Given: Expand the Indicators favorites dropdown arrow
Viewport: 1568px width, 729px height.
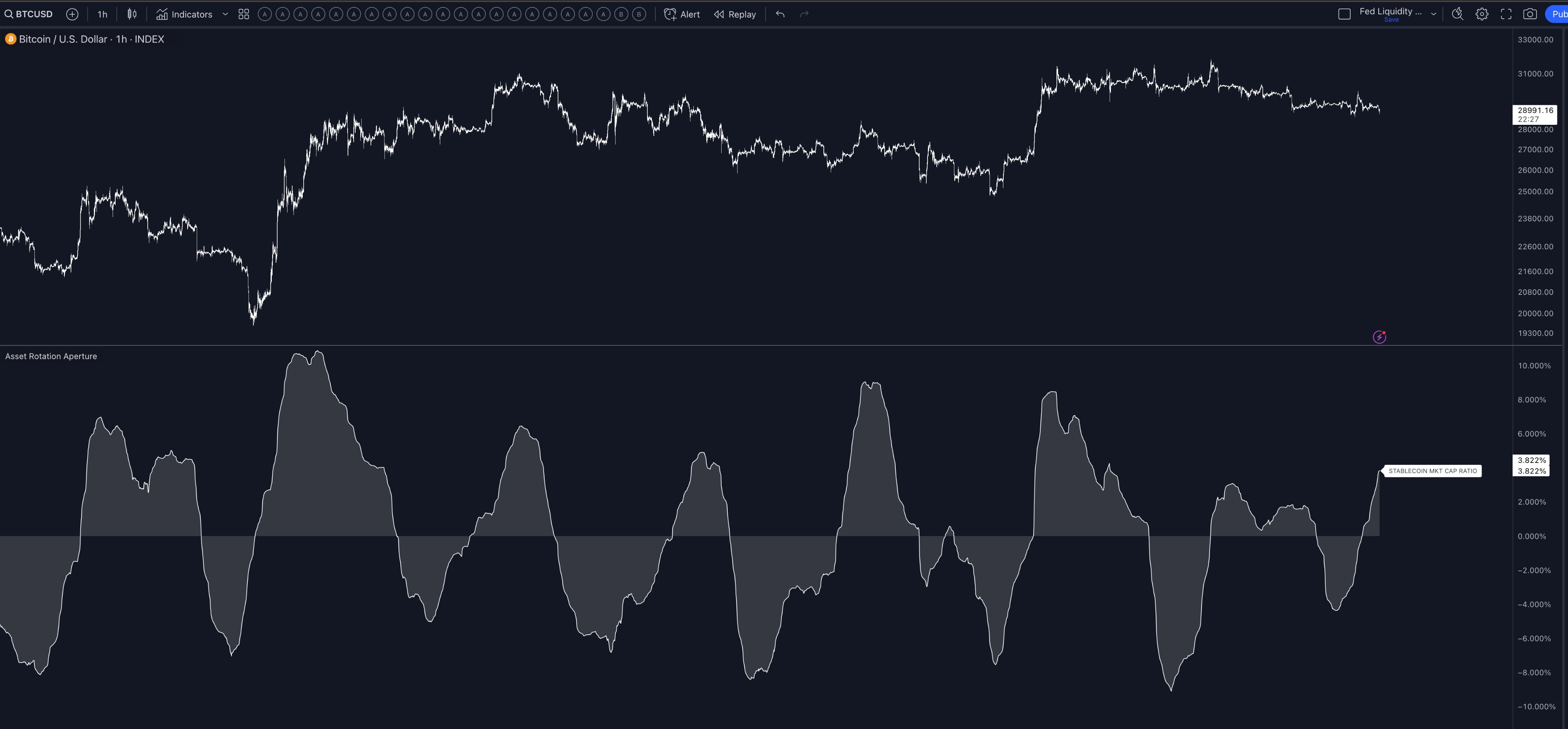Looking at the screenshot, I should 225,14.
